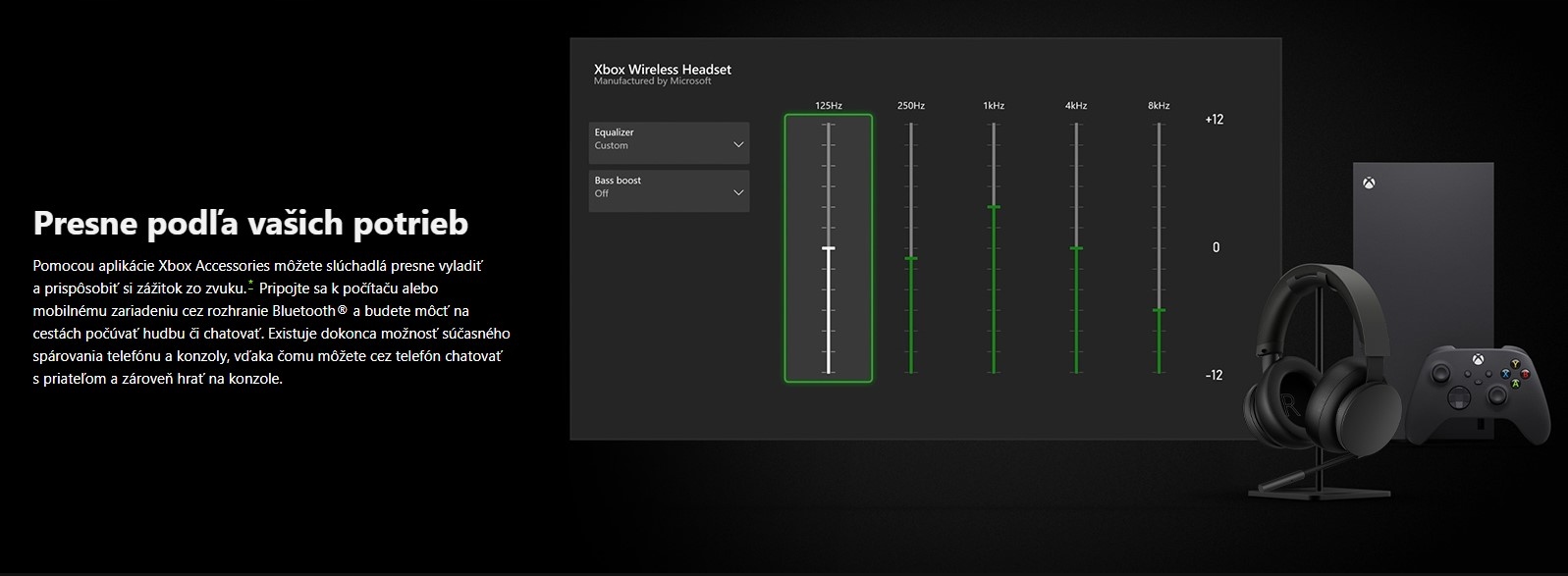Screen dimensions: 1568x576
Task: Click the 'Presne podľa vašich potrieb' heading
Action: pos(250,224)
